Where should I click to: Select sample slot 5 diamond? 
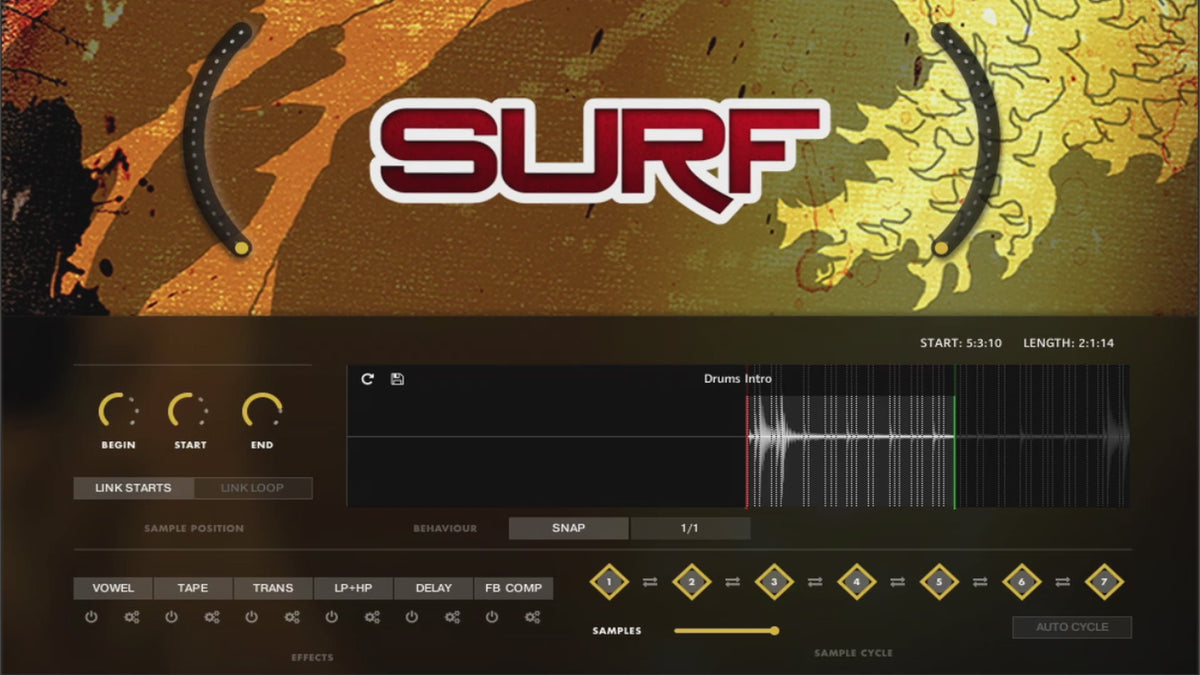[939, 582]
